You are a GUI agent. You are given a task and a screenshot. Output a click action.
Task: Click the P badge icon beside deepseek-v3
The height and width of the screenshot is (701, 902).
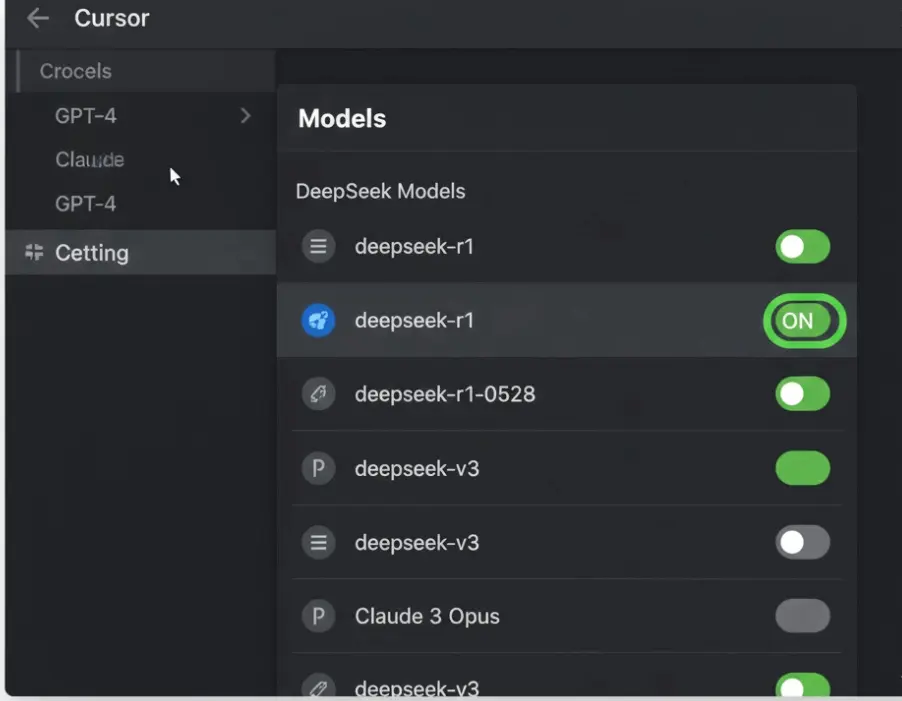(x=318, y=468)
